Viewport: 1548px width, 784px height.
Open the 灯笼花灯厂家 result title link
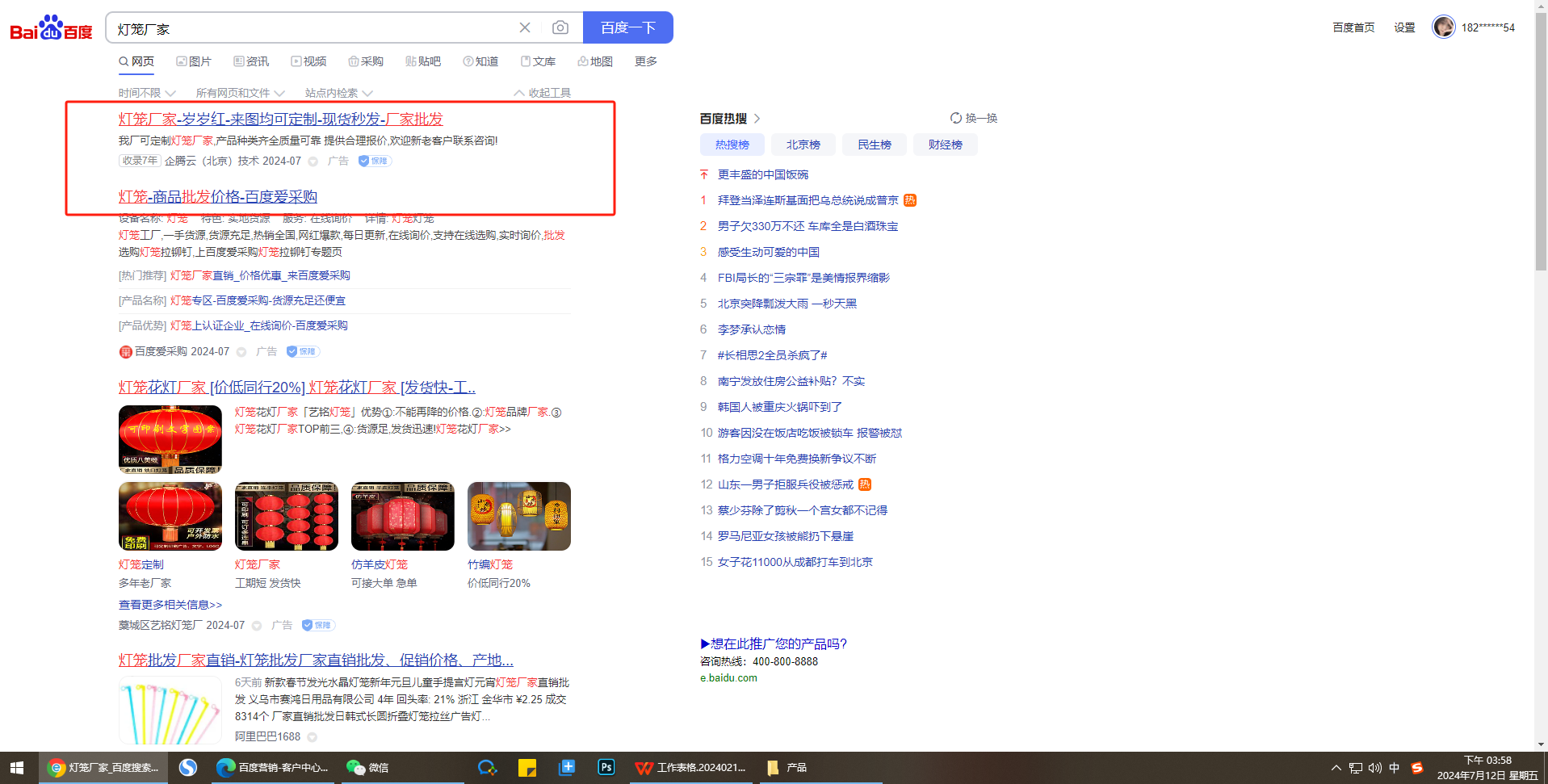pos(296,388)
